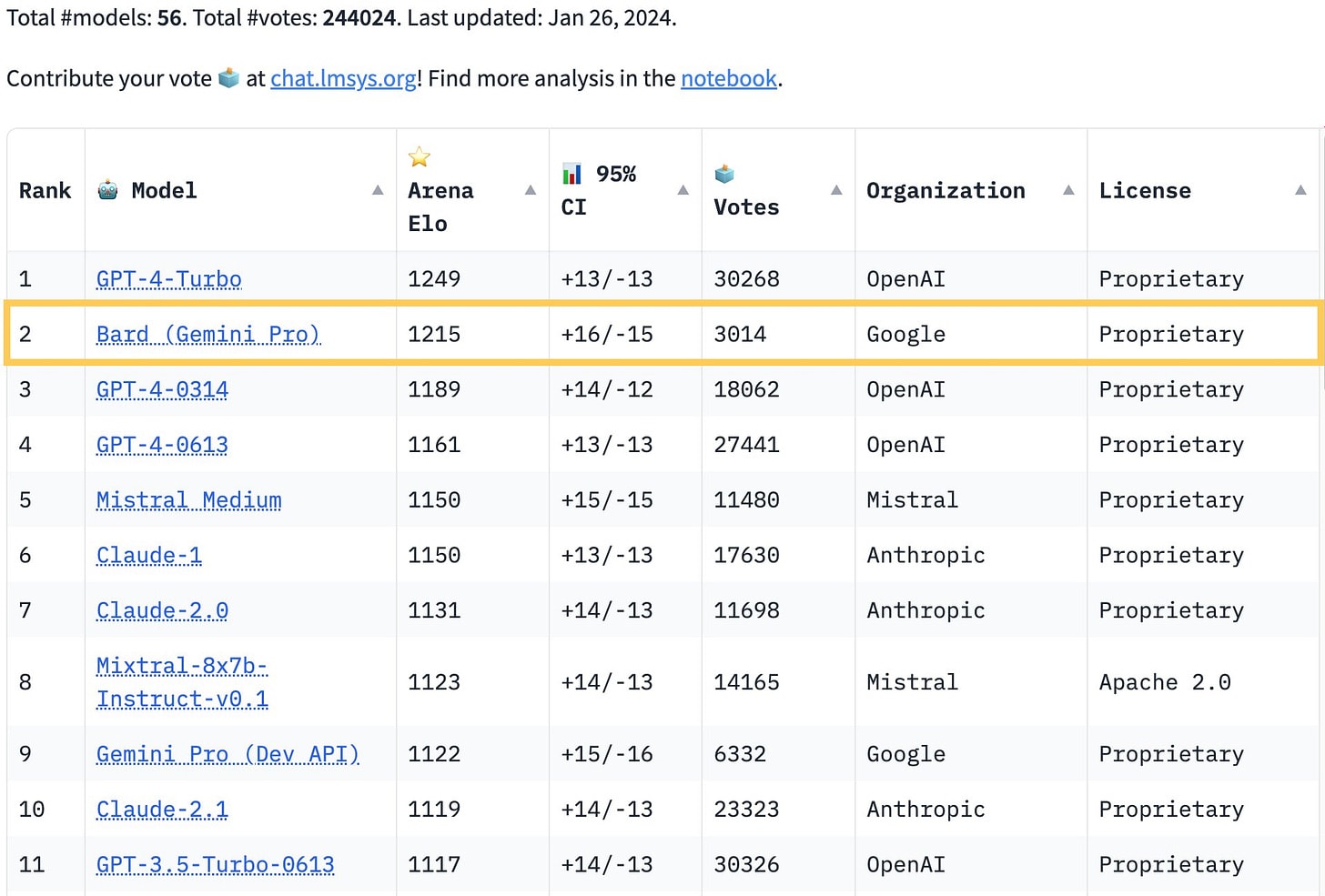
Task: Click the star icon above Arena Elo
Action: (x=420, y=157)
